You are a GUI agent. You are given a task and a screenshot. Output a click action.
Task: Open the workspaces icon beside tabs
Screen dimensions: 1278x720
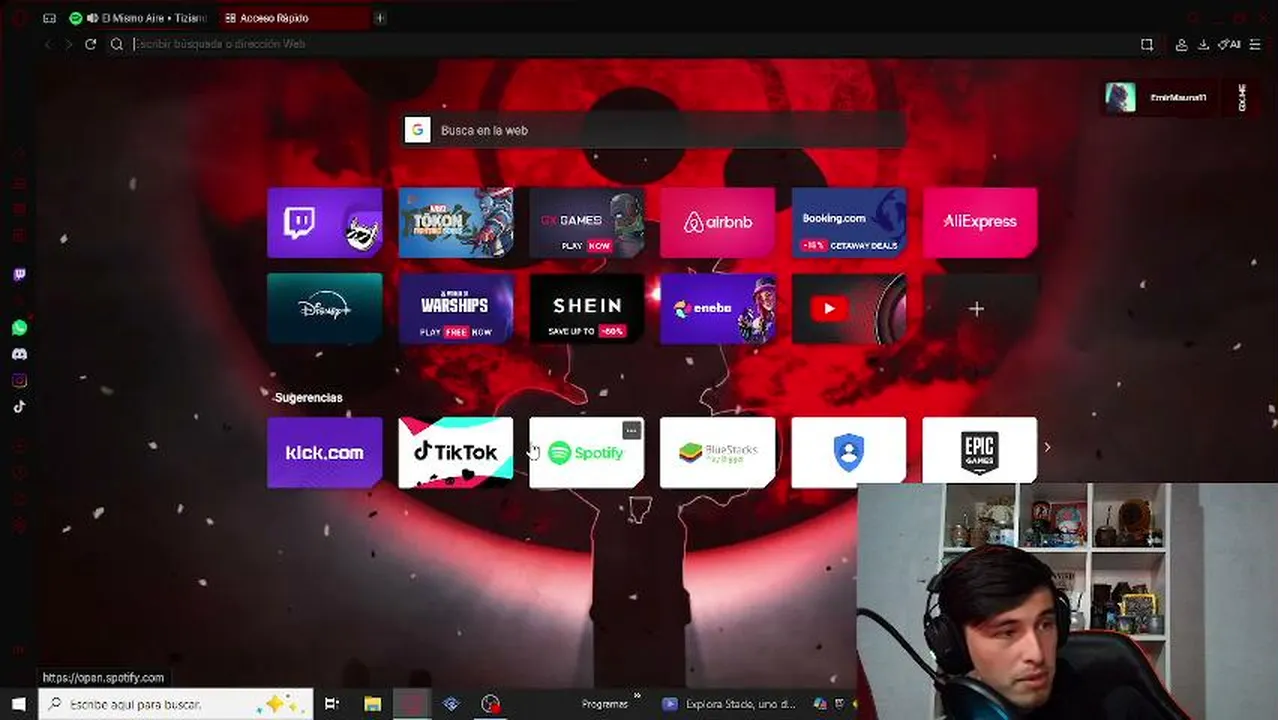coord(49,18)
